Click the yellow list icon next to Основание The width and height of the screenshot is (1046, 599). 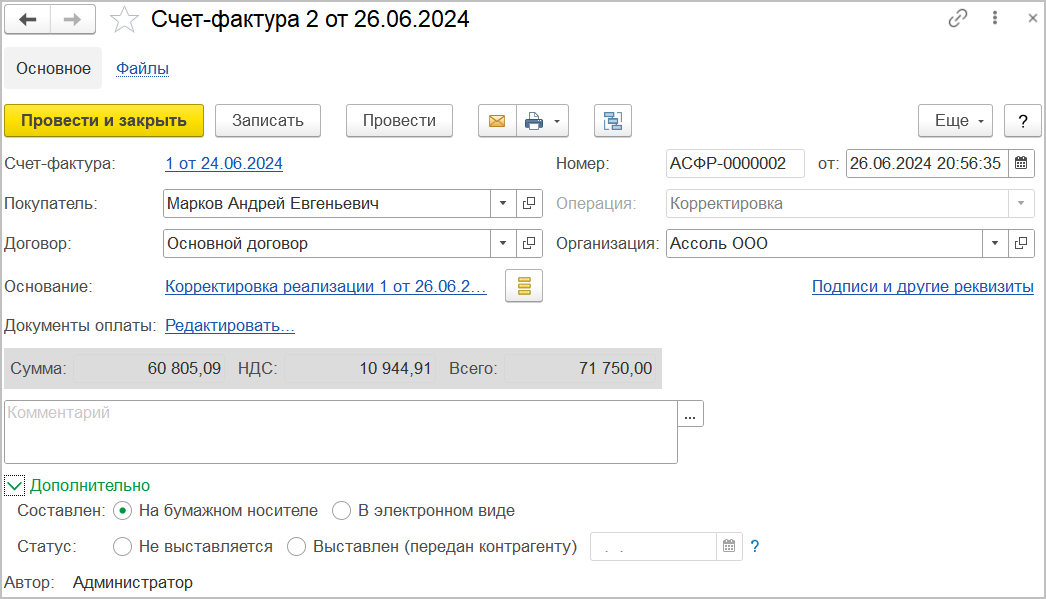pos(524,286)
